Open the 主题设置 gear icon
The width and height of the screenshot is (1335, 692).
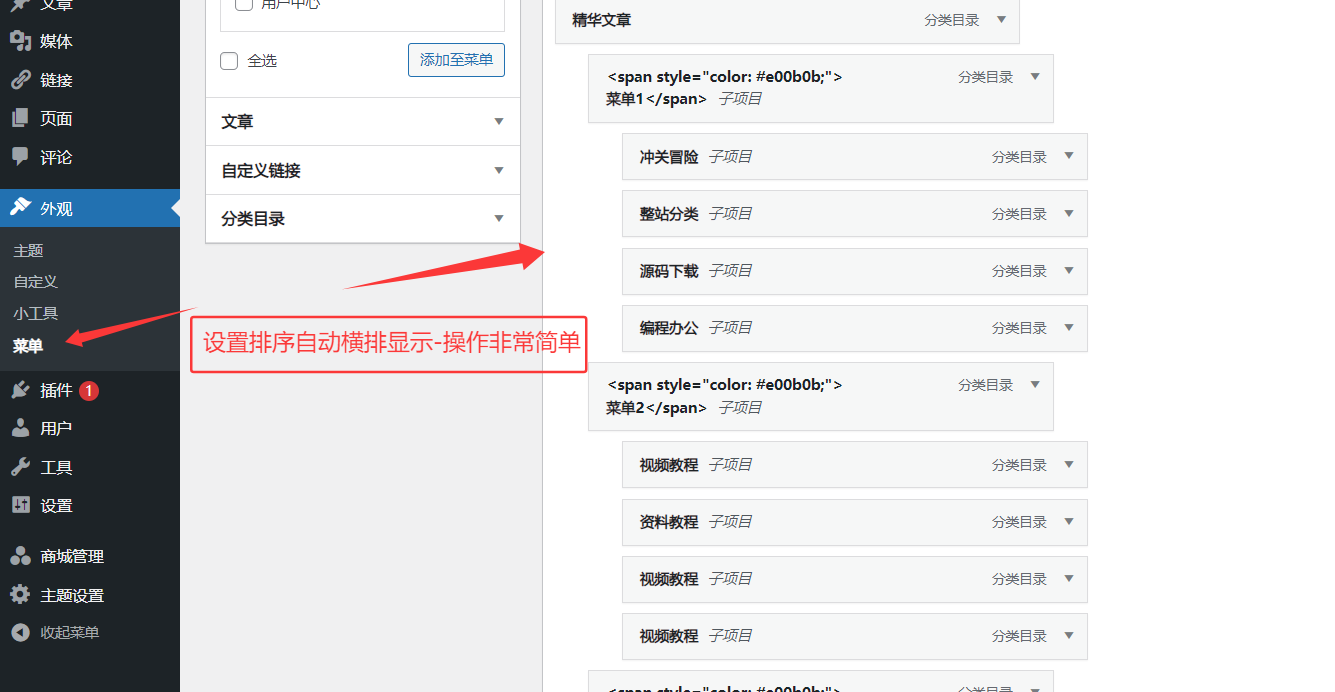click(20, 595)
